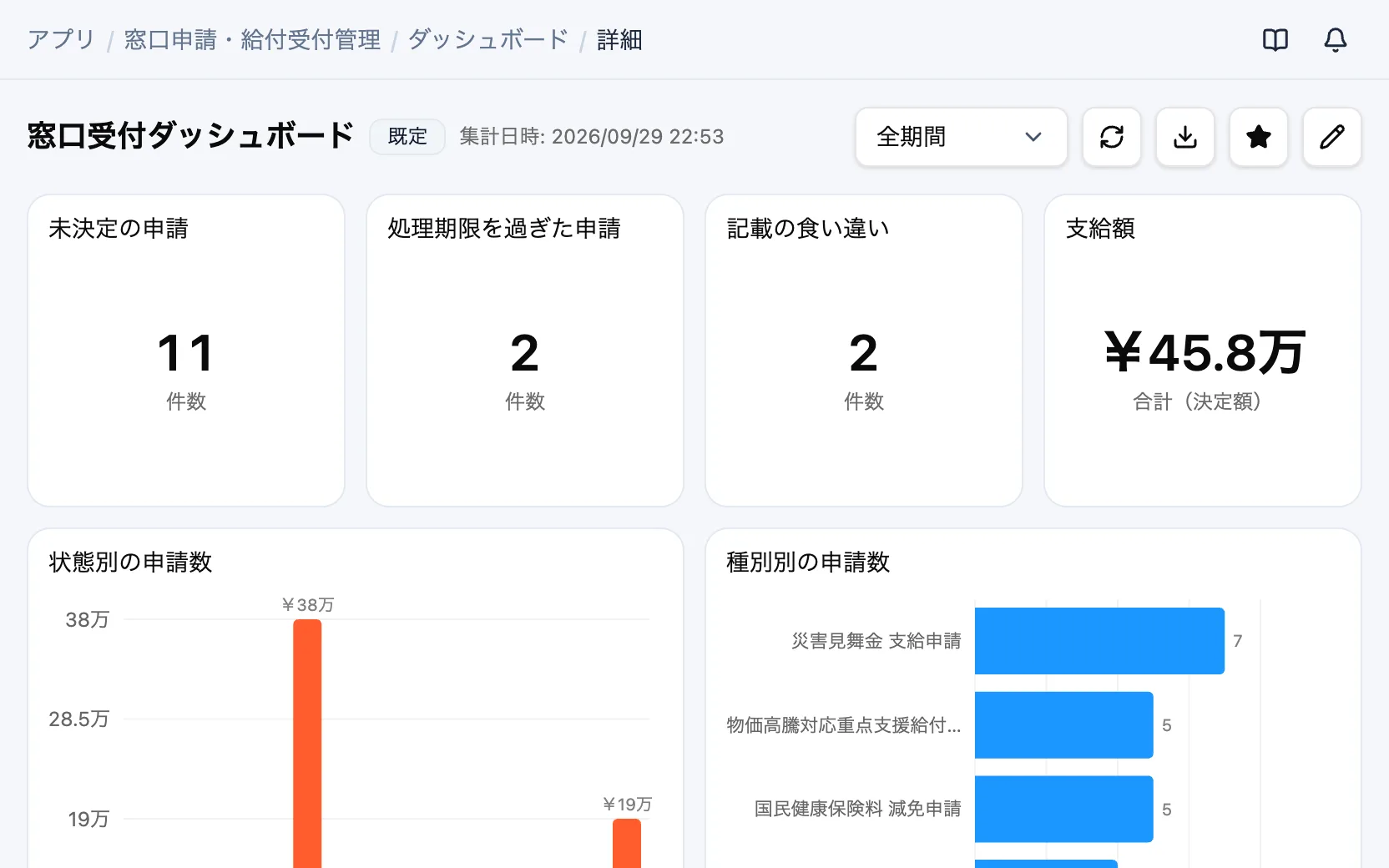Click the 国民健康保険料 減免申請 label
This screenshot has height=868, width=1389.
click(858, 810)
